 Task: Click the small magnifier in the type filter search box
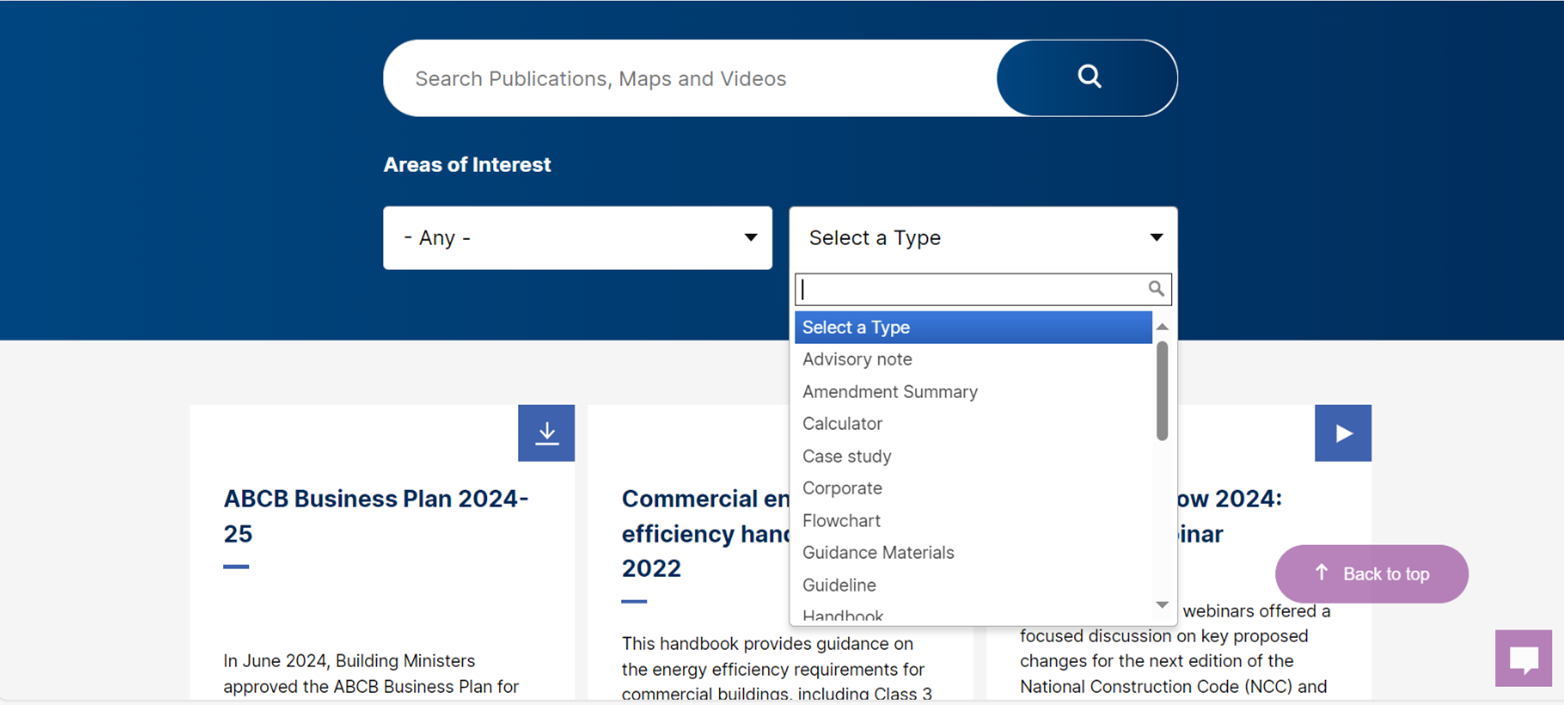coord(1157,289)
